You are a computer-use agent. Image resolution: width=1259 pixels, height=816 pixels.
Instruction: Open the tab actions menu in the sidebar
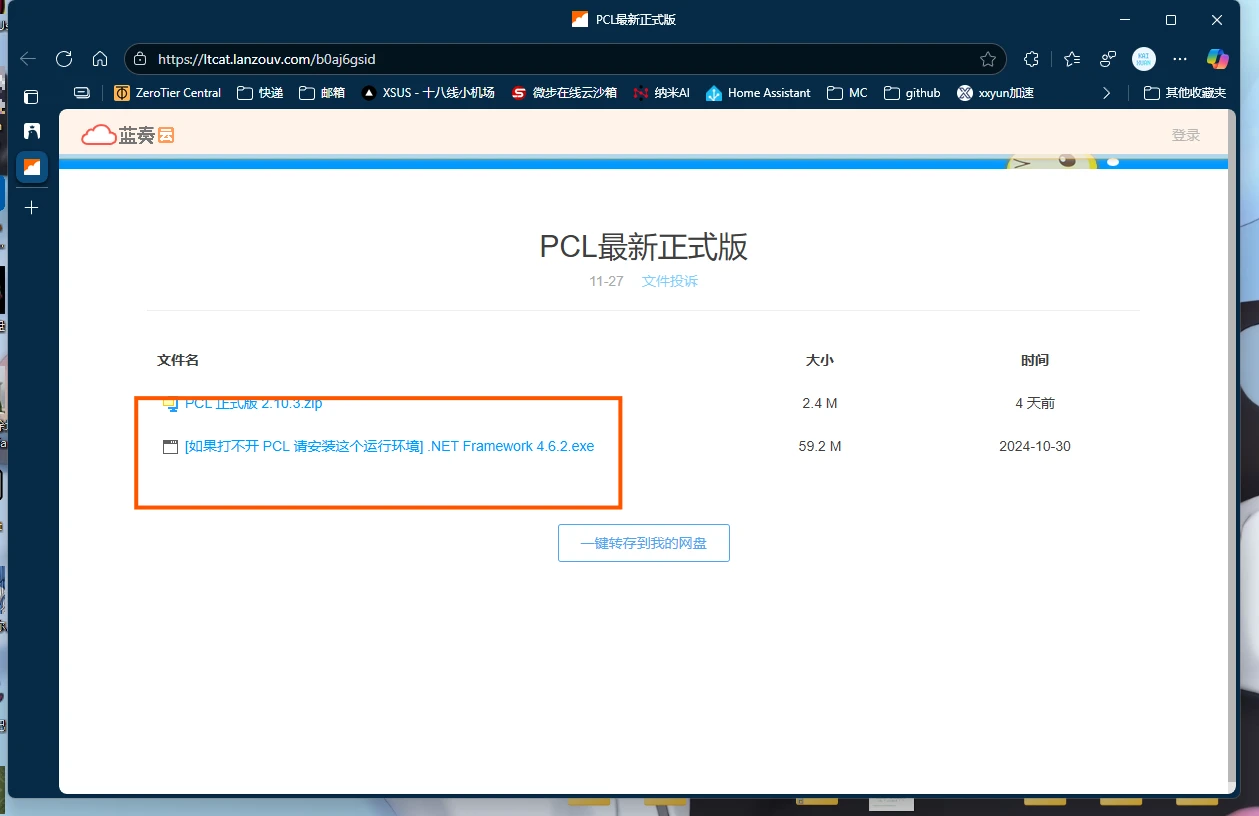32,97
